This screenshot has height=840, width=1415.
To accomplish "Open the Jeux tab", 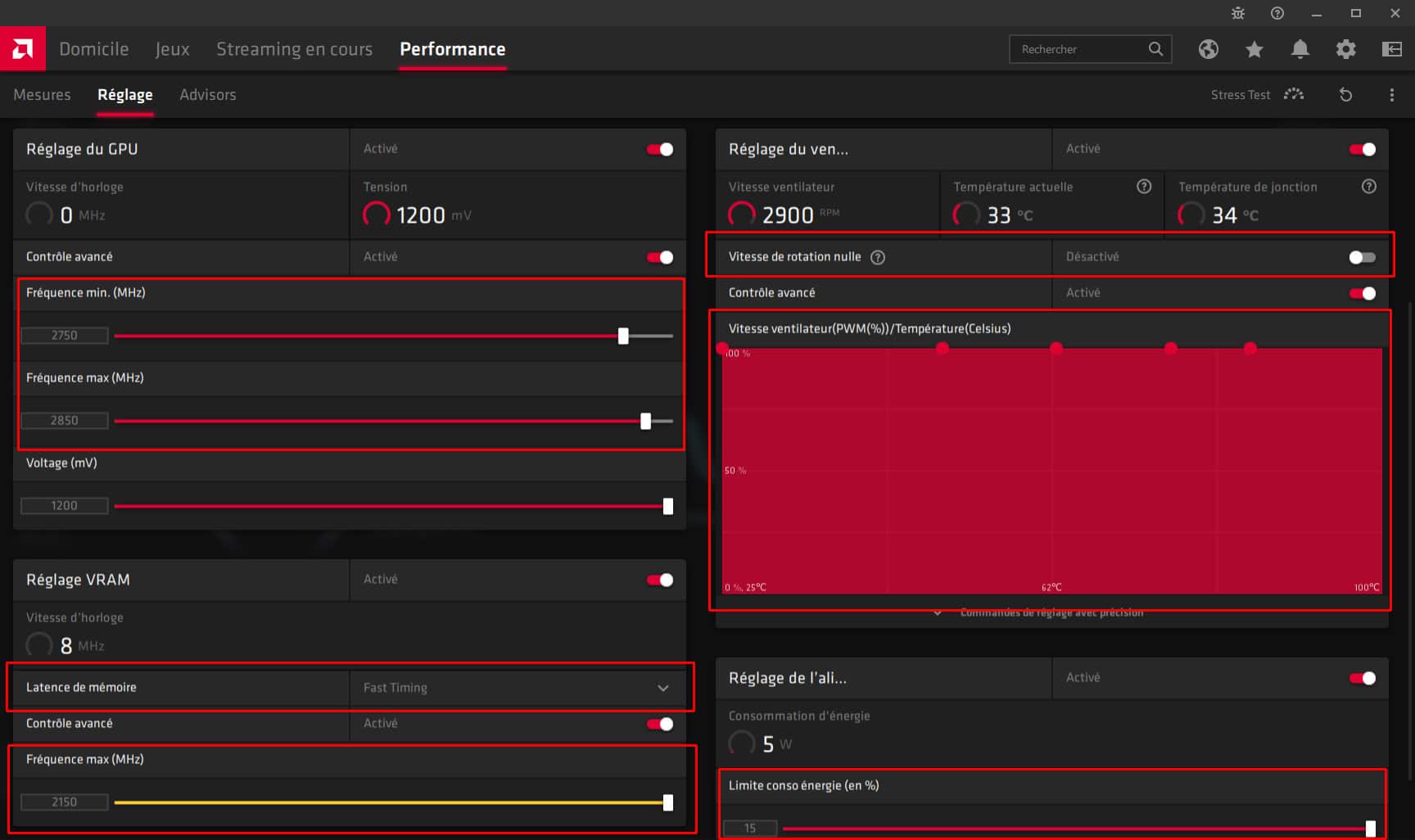I will tap(172, 49).
